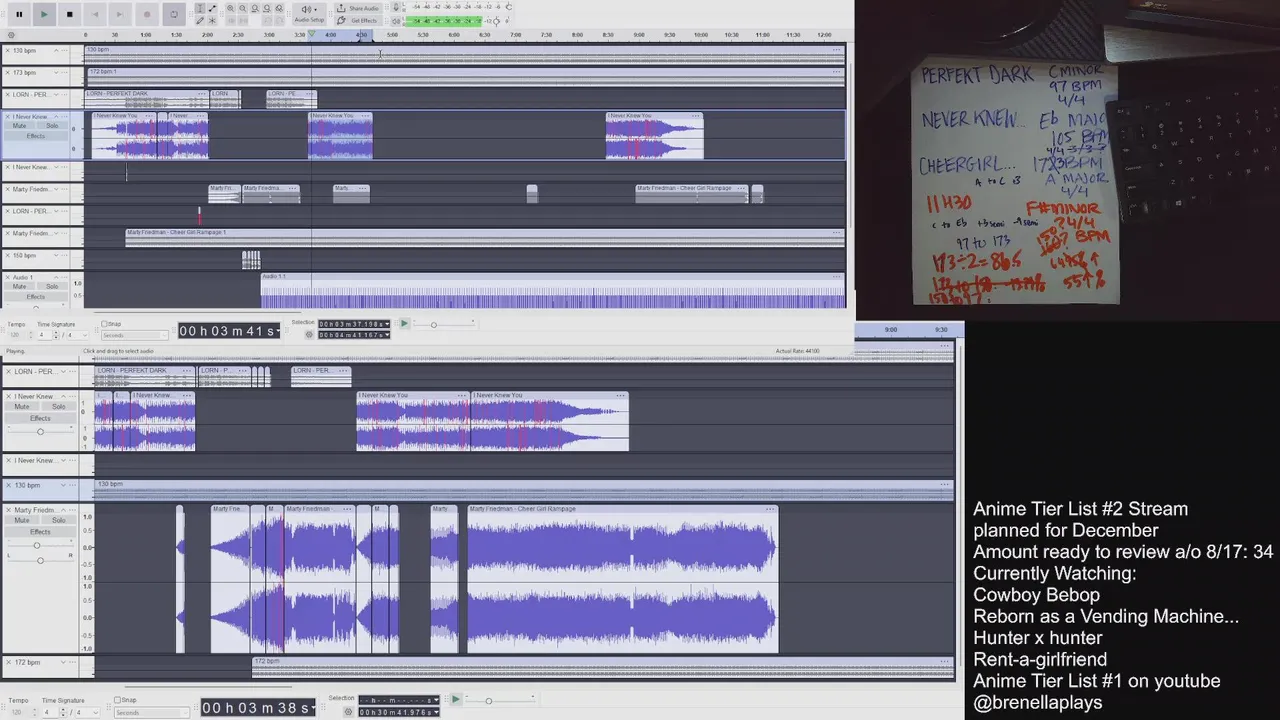
Task: Fit selection to width using zoom icon
Action: click(255, 8)
